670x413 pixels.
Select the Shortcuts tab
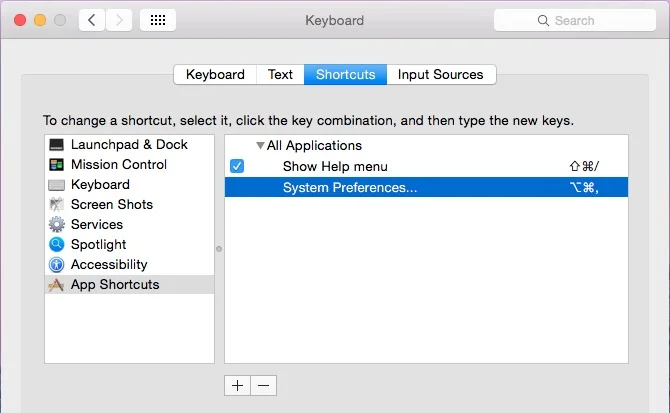345,75
